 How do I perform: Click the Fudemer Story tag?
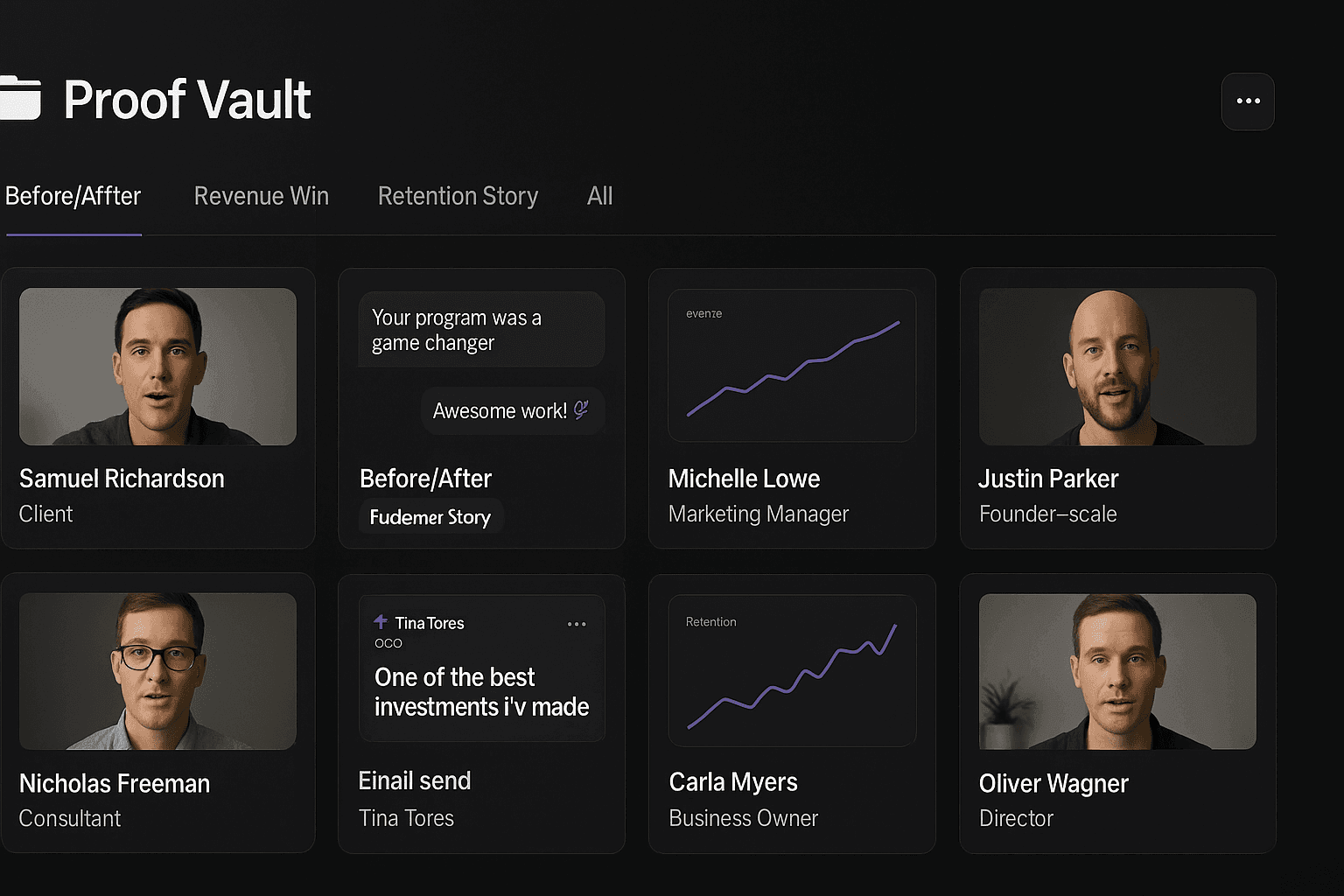[x=430, y=516]
